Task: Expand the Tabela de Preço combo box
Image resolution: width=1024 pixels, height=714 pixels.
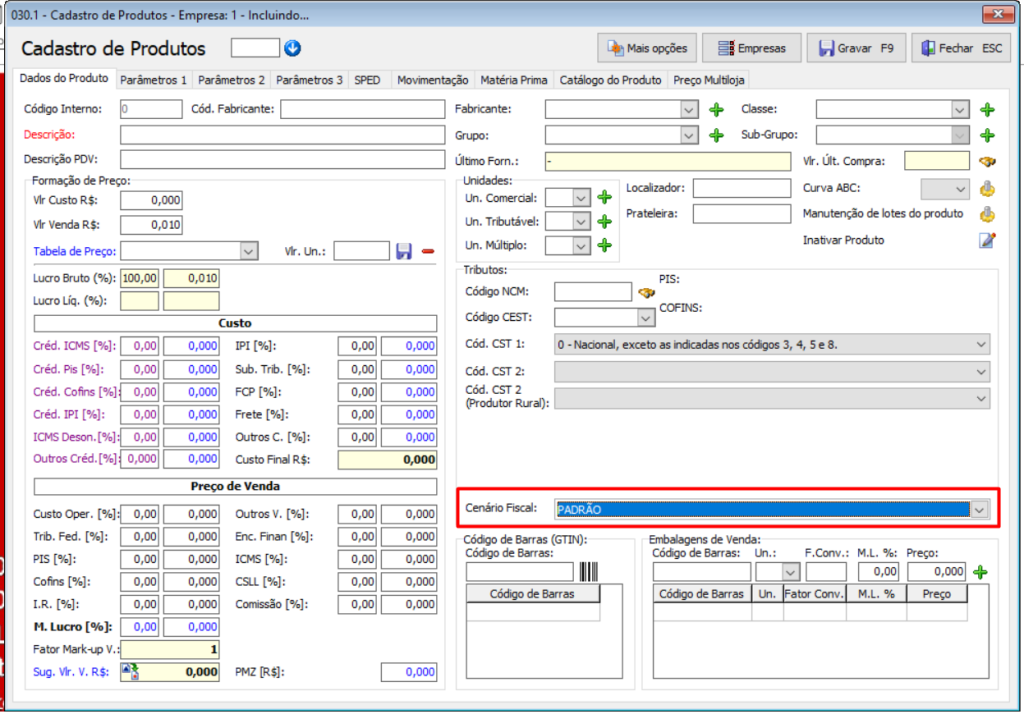Action: click(x=249, y=251)
